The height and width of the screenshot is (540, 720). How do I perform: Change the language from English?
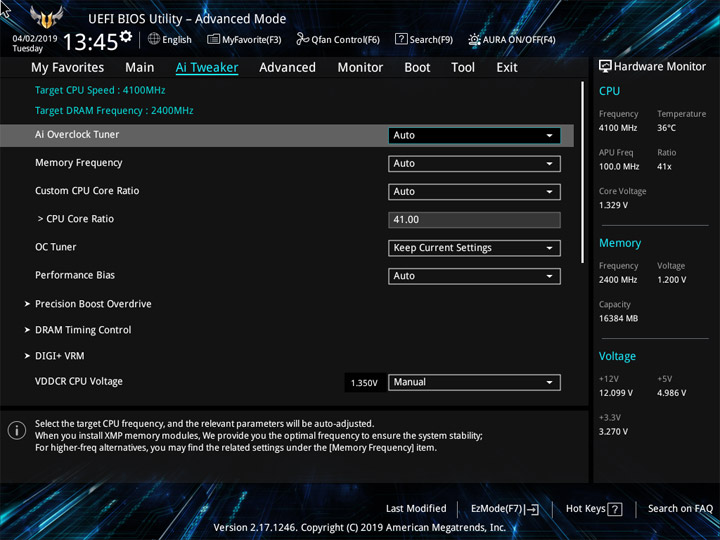177,39
